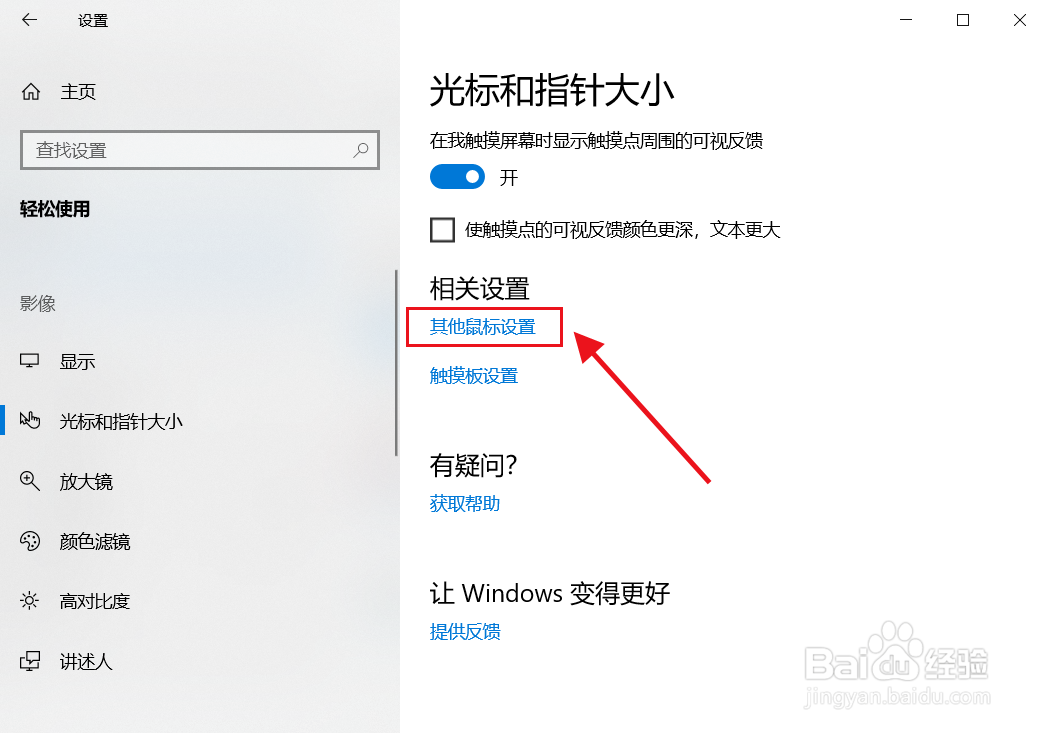Open the 其他鼠标设置 link
The image size is (1049, 733).
pos(482,326)
